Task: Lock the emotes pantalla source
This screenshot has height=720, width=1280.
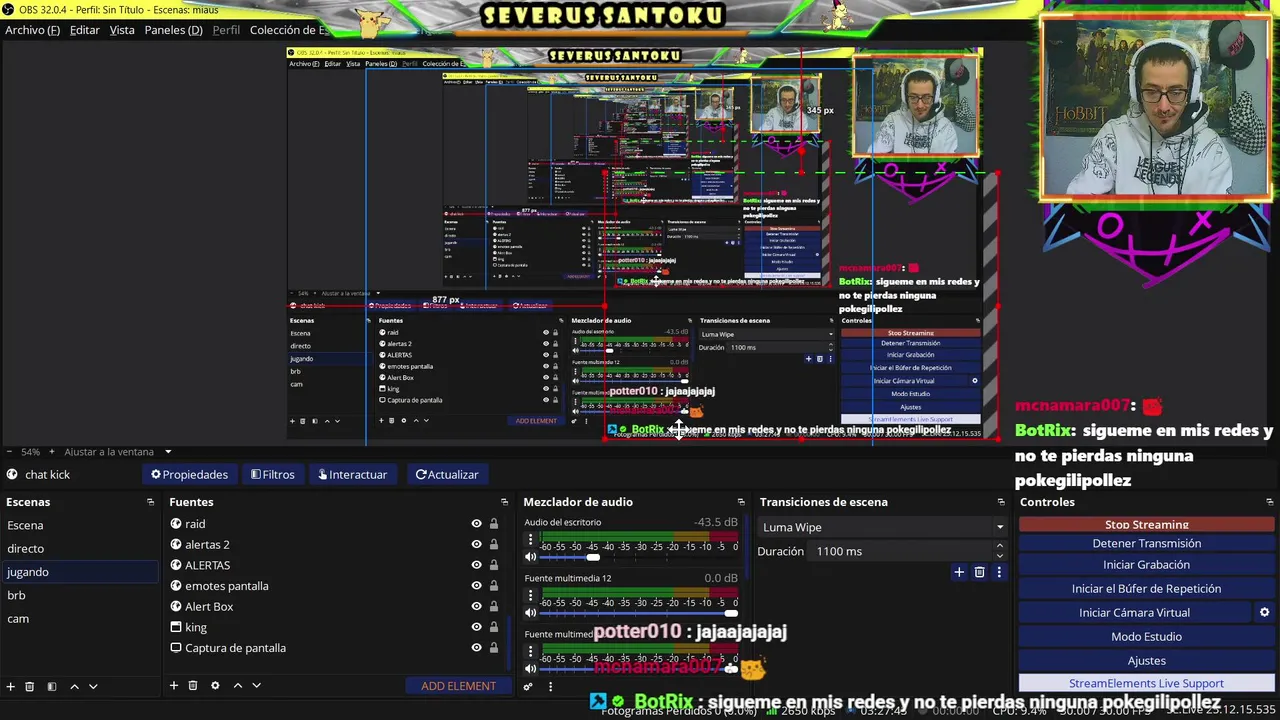Action: coord(493,586)
